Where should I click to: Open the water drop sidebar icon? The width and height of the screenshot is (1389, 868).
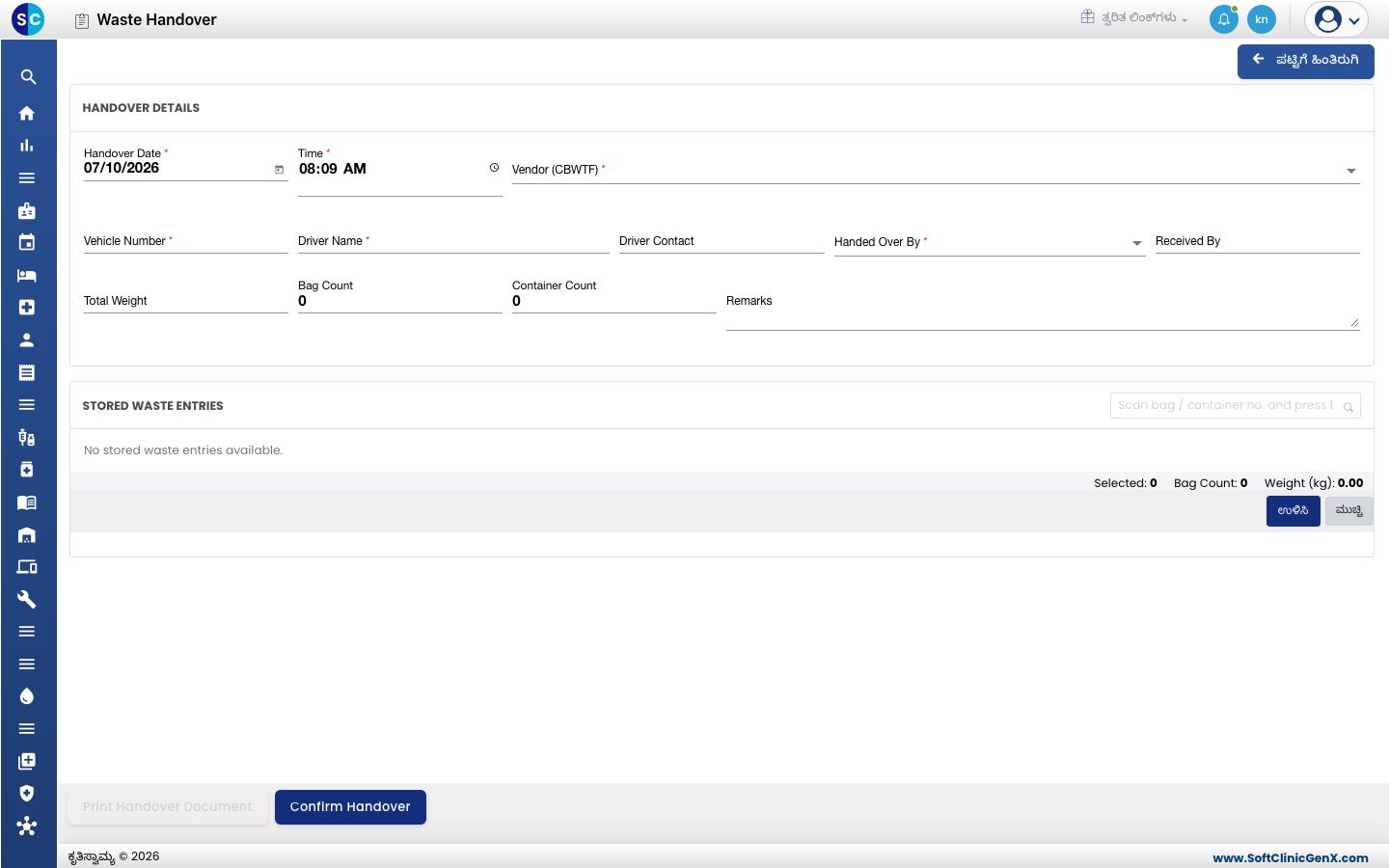click(27, 696)
